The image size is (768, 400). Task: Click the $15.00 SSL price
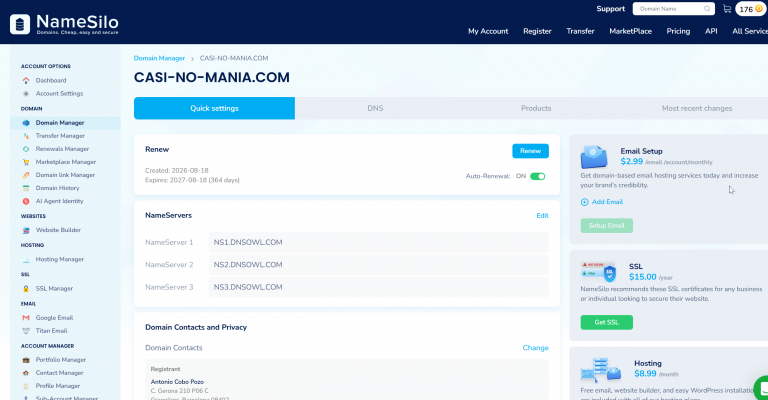tap(643, 277)
